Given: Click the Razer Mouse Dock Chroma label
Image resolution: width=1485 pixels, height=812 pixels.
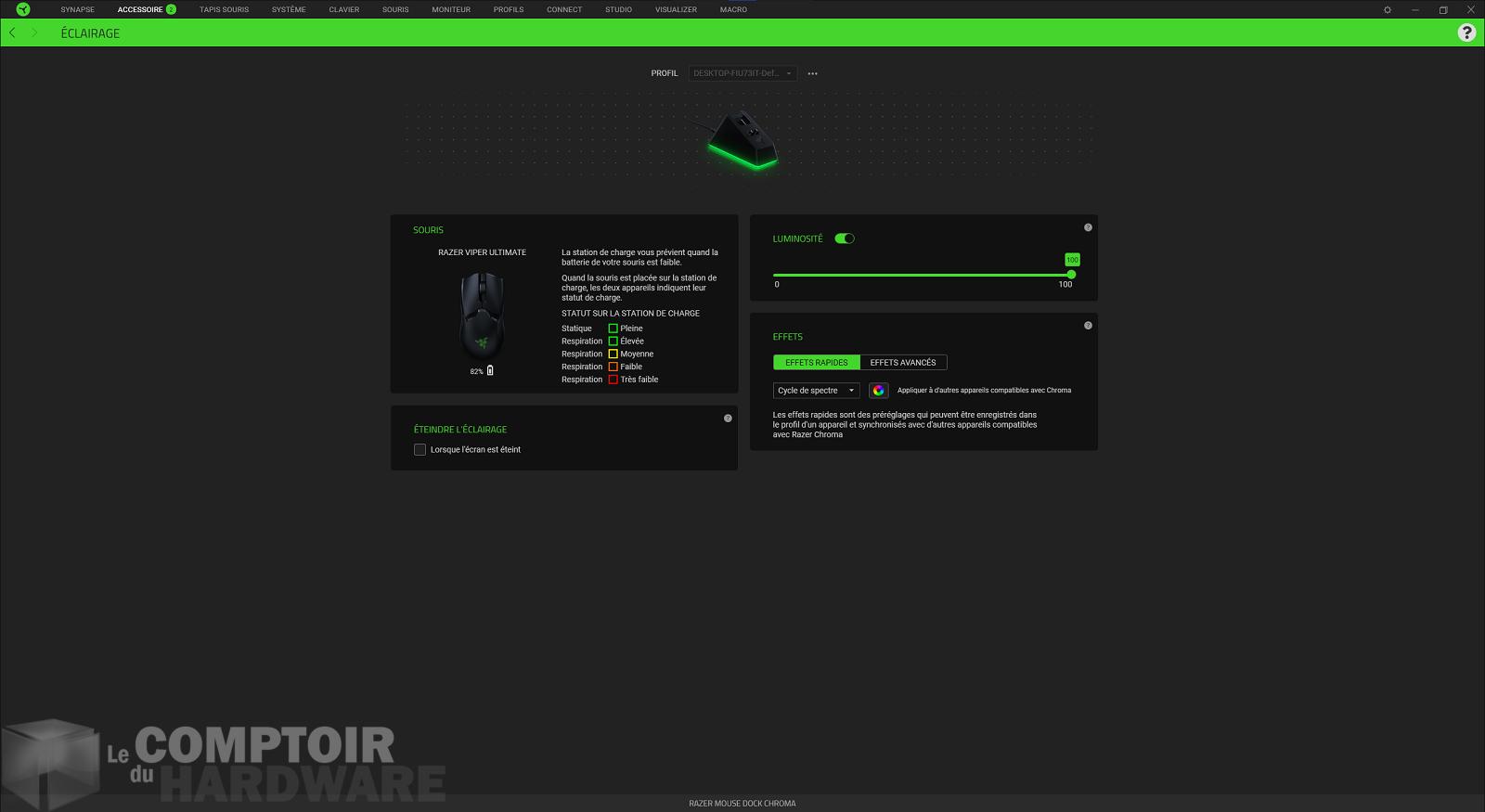Looking at the screenshot, I should [x=742, y=804].
